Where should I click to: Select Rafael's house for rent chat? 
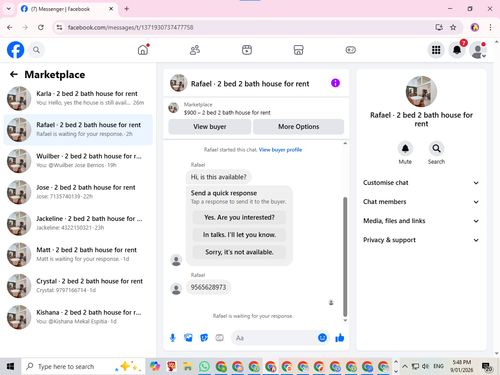(x=78, y=130)
